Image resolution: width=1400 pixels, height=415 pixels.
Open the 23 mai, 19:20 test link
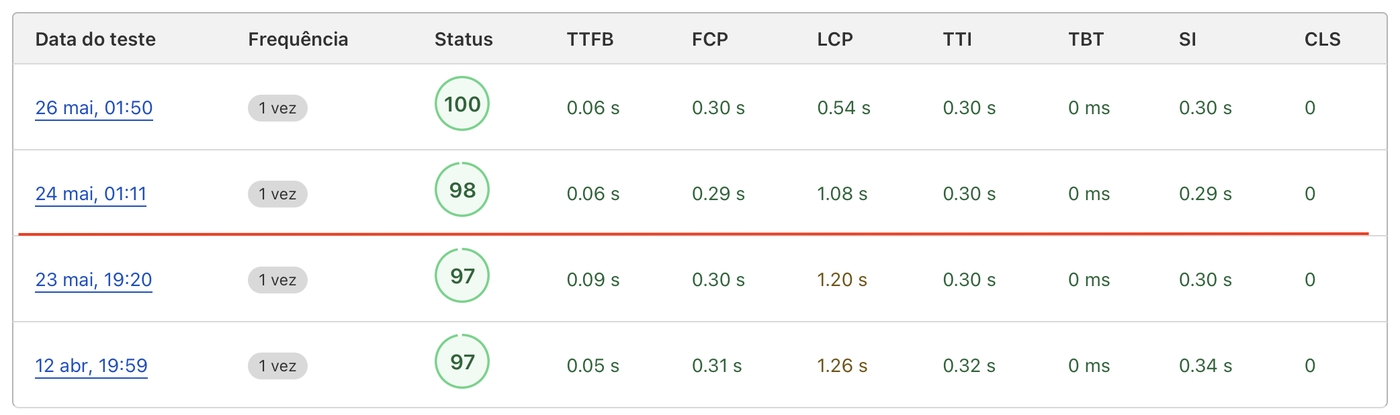(x=94, y=280)
